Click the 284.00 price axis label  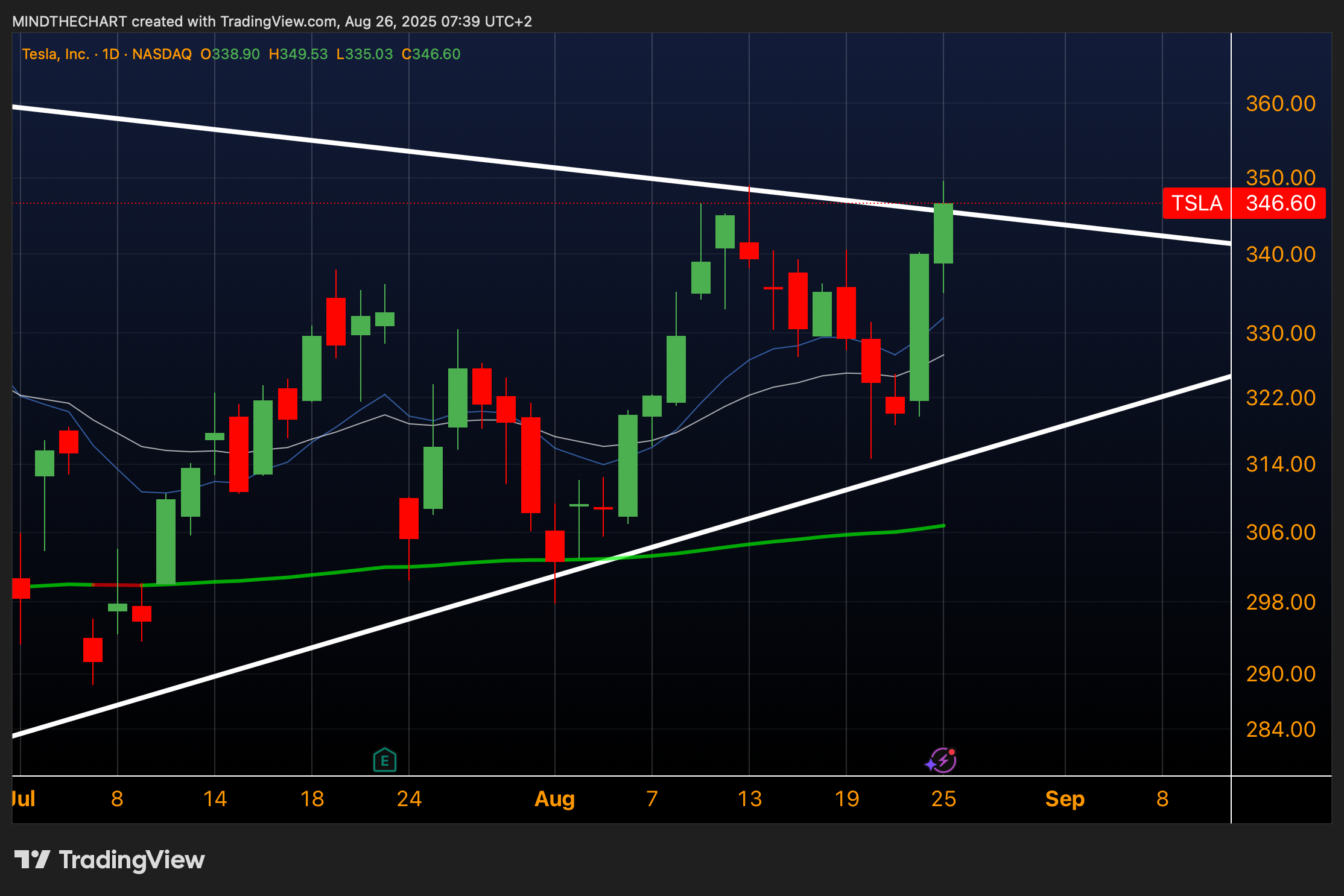tap(1280, 730)
